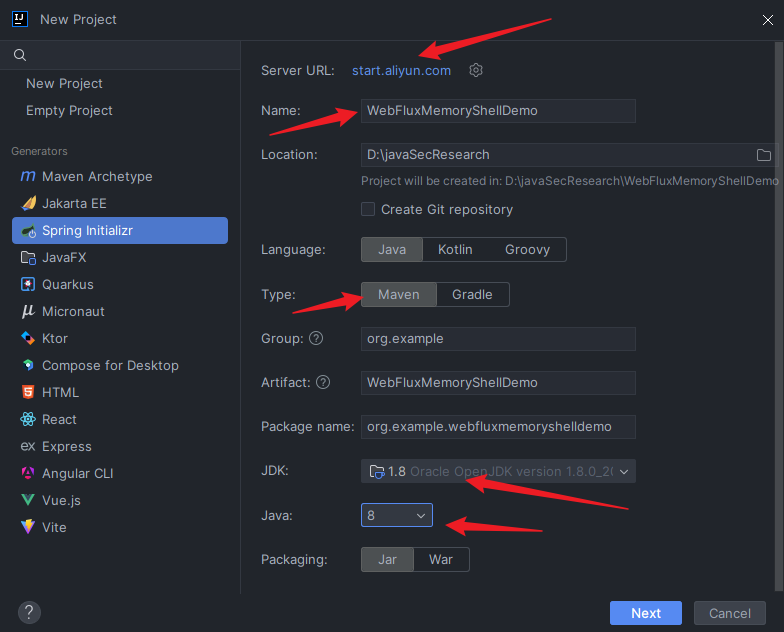784x632 pixels.
Task: Click the Artifact input field
Action: 498,382
